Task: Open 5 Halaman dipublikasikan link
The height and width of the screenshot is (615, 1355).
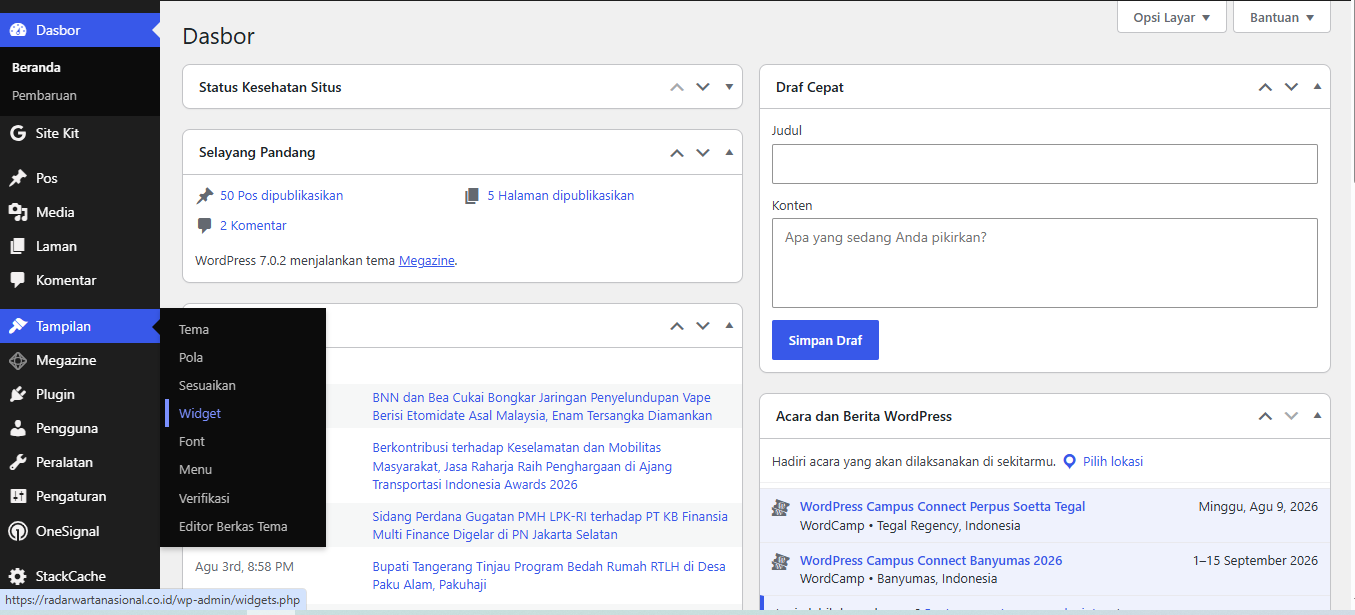Action: point(560,196)
